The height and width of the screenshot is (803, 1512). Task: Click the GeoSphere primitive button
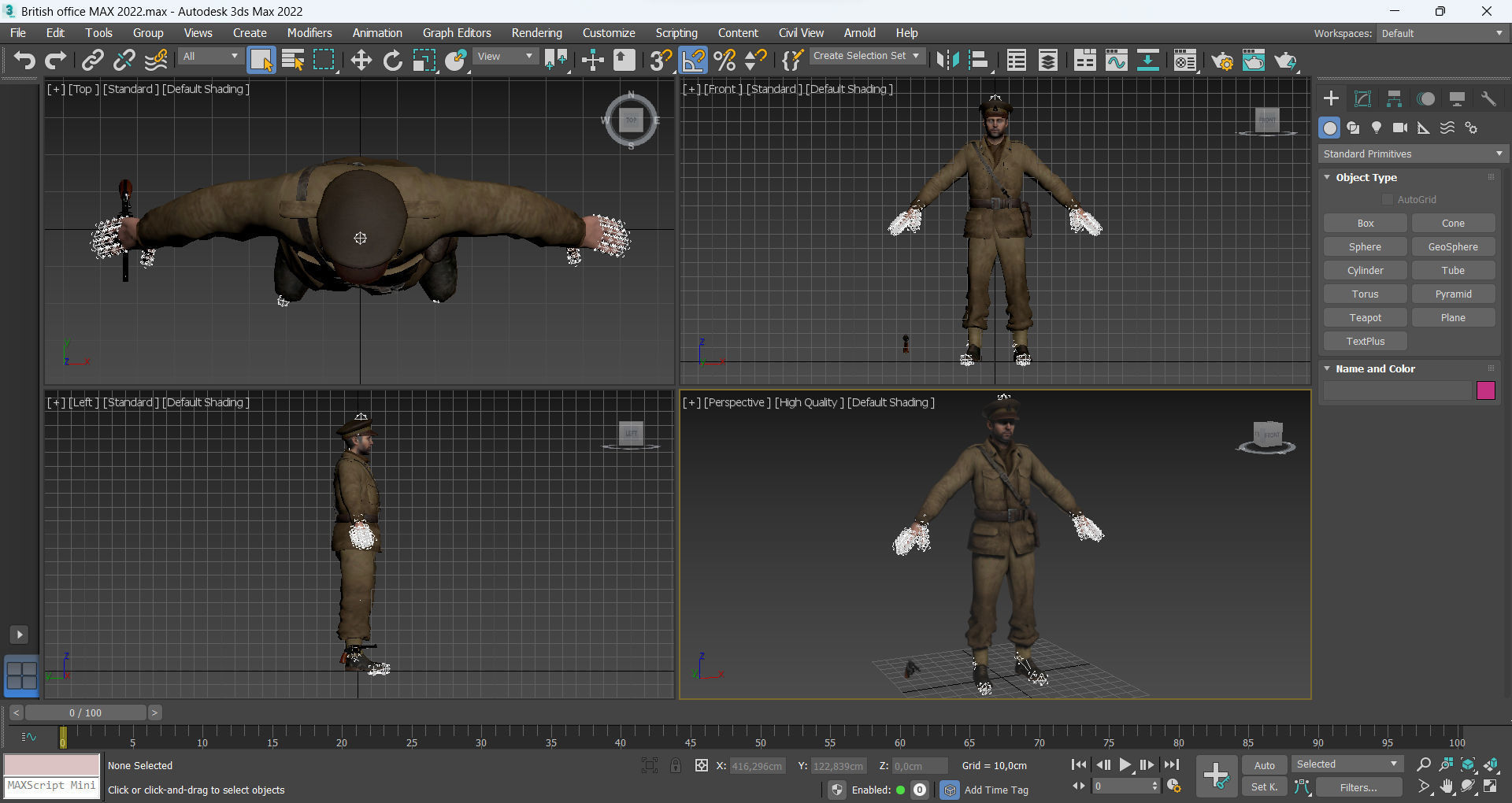tap(1453, 247)
